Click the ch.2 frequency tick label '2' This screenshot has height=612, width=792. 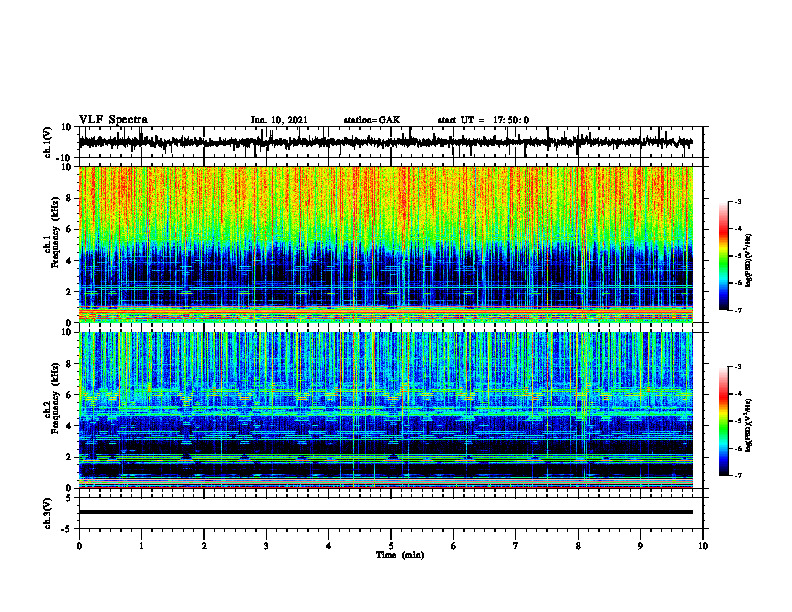point(69,457)
